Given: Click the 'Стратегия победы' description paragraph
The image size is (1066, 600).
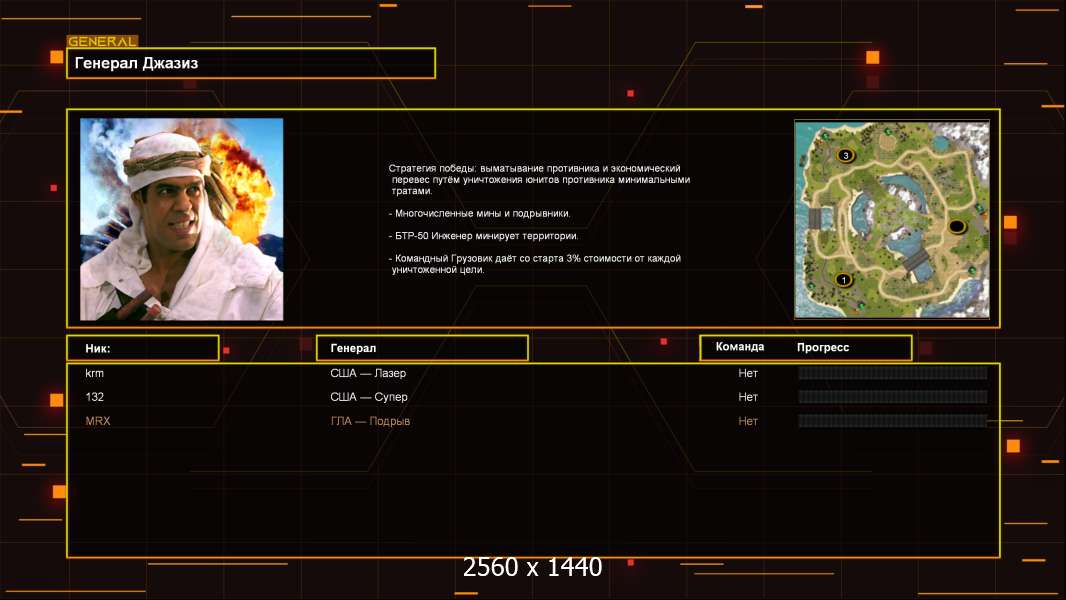Looking at the screenshot, I should (539, 179).
